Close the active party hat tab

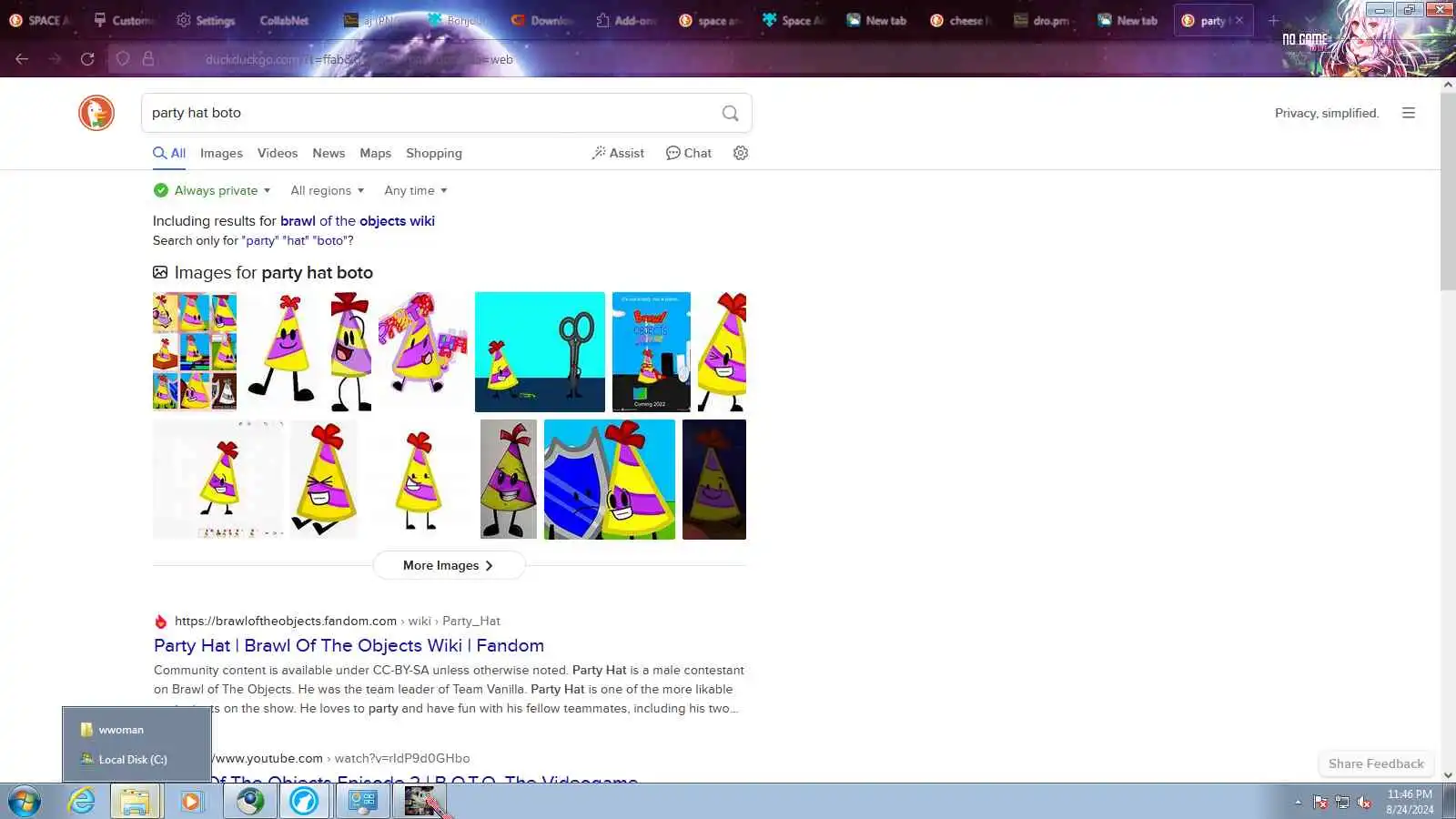coord(1239,20)
